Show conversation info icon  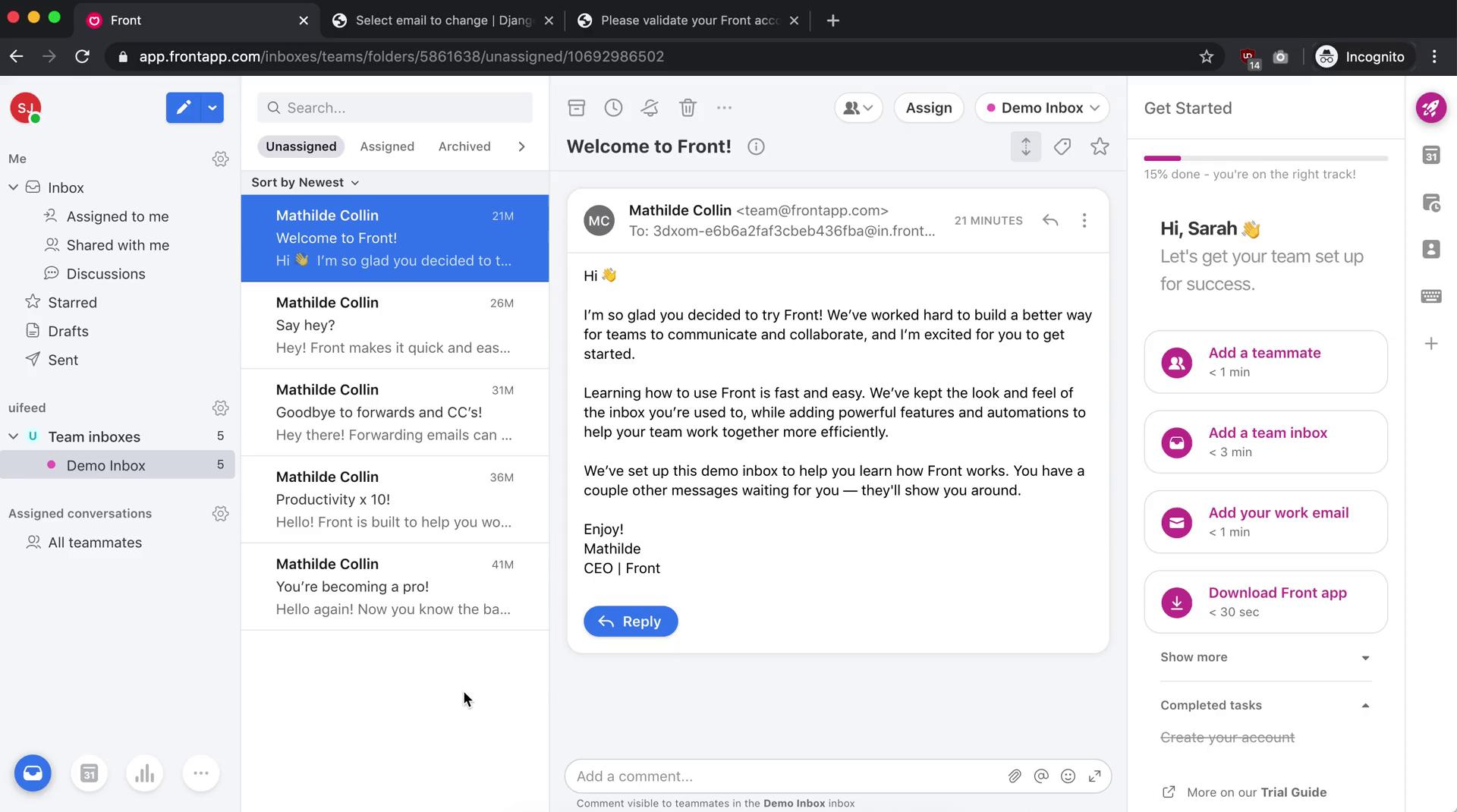(x=756, y=146)
